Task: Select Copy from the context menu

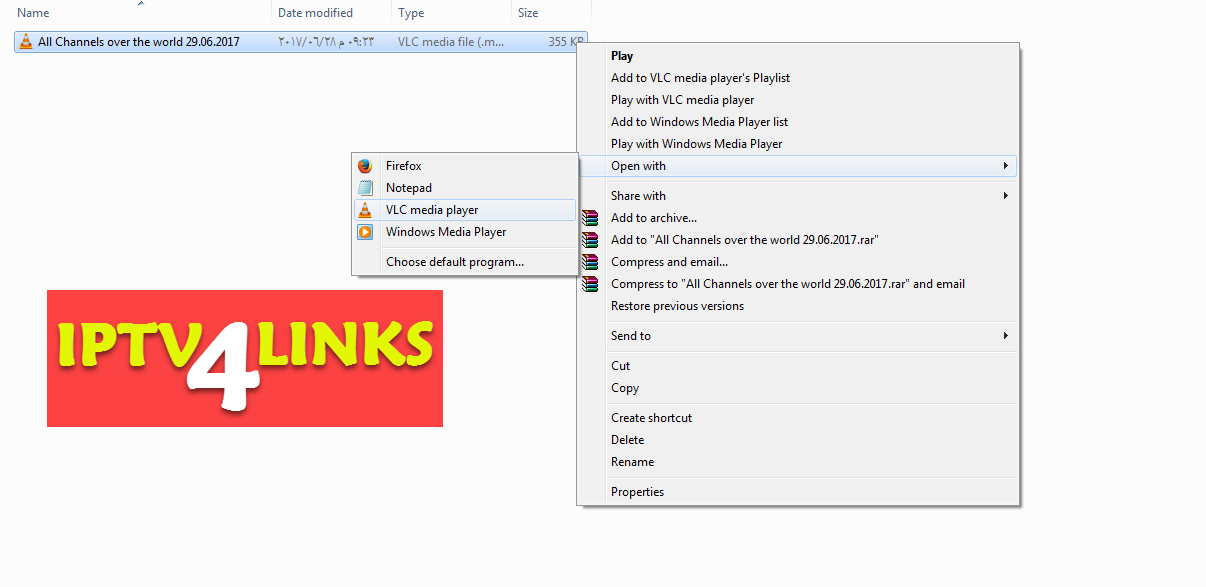Action: pyautogui.click(x=624, y=387)
